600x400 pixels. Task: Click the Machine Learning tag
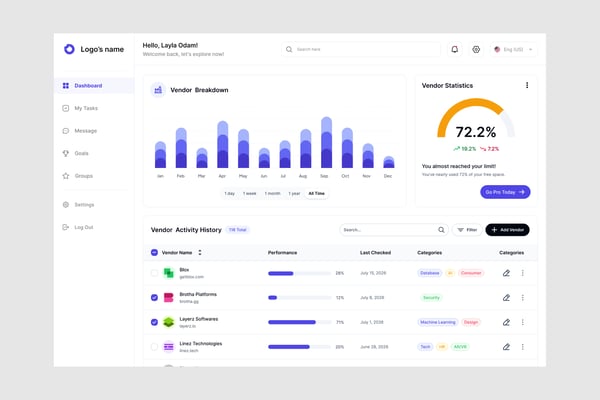click(438, 322)
